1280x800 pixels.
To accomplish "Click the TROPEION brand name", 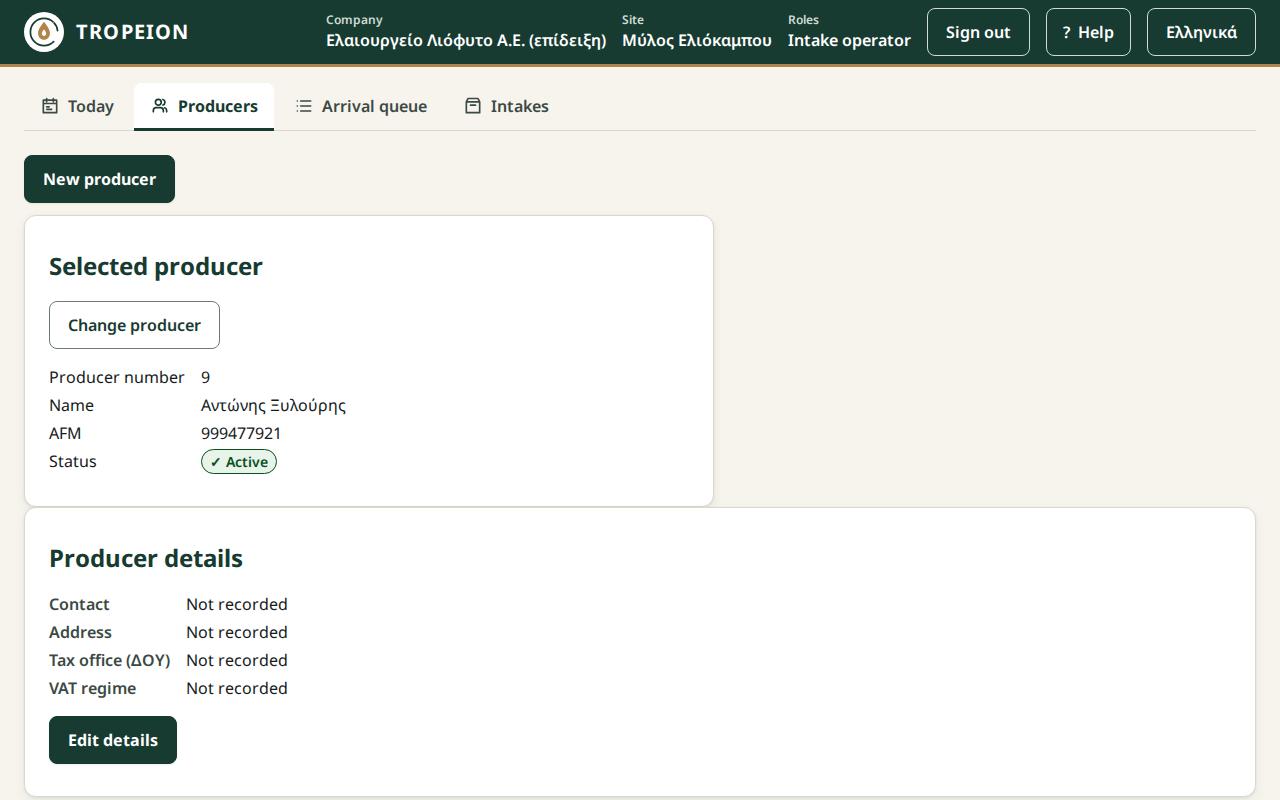I will tap(132, 32).
